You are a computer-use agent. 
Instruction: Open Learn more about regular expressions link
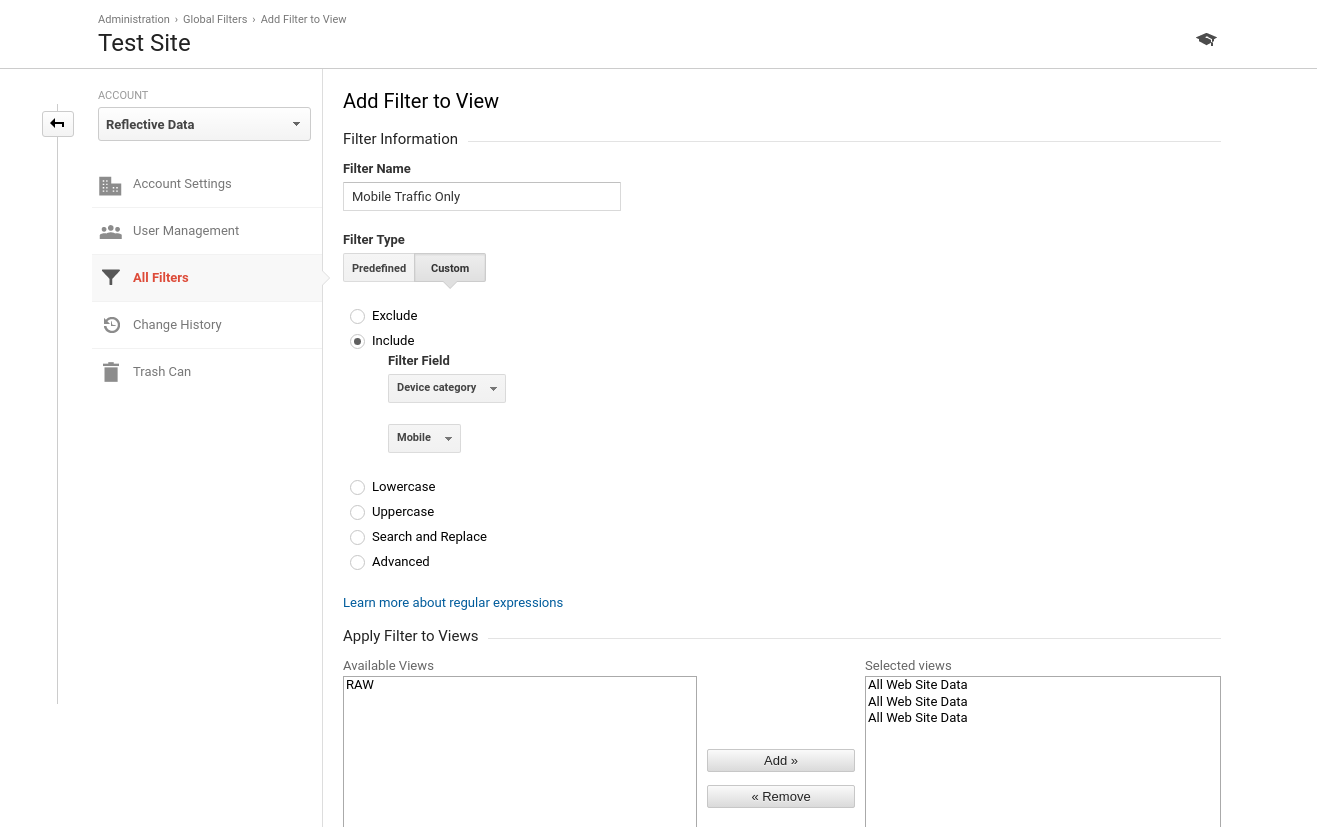pos(453,603)
